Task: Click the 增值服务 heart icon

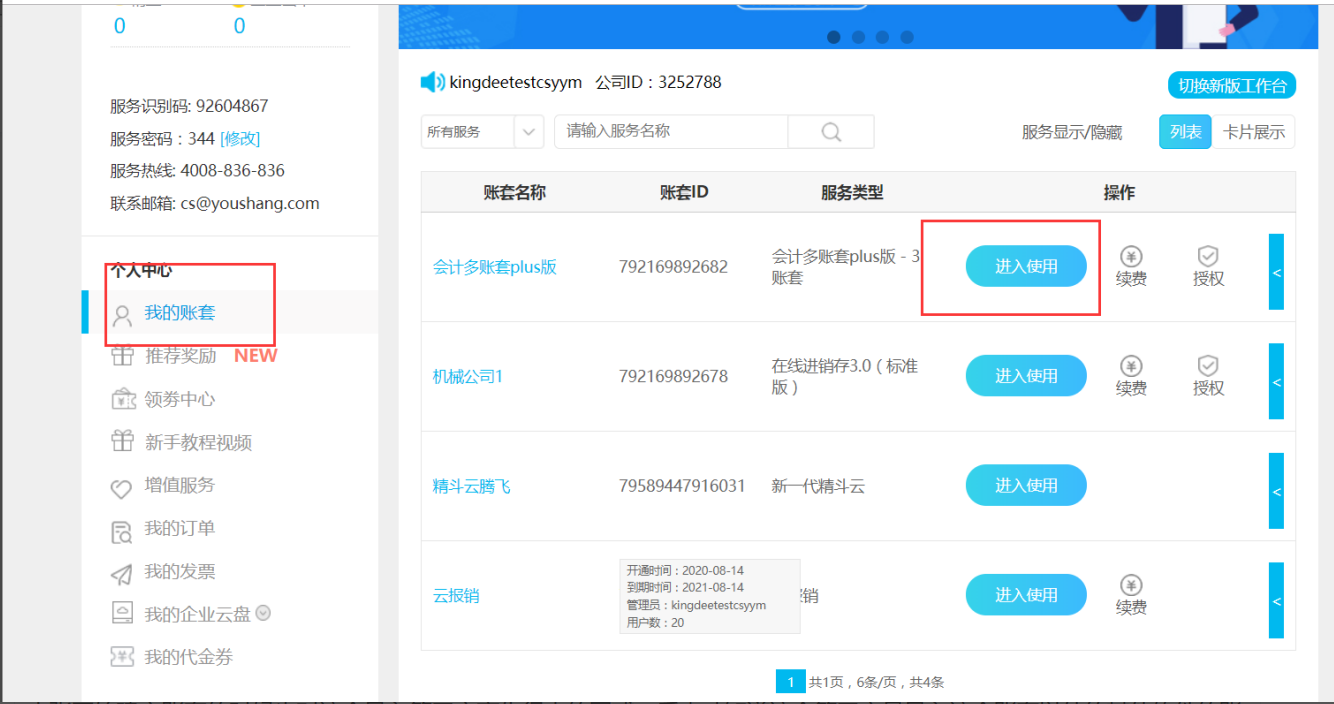Action: [x=122, y=488]
